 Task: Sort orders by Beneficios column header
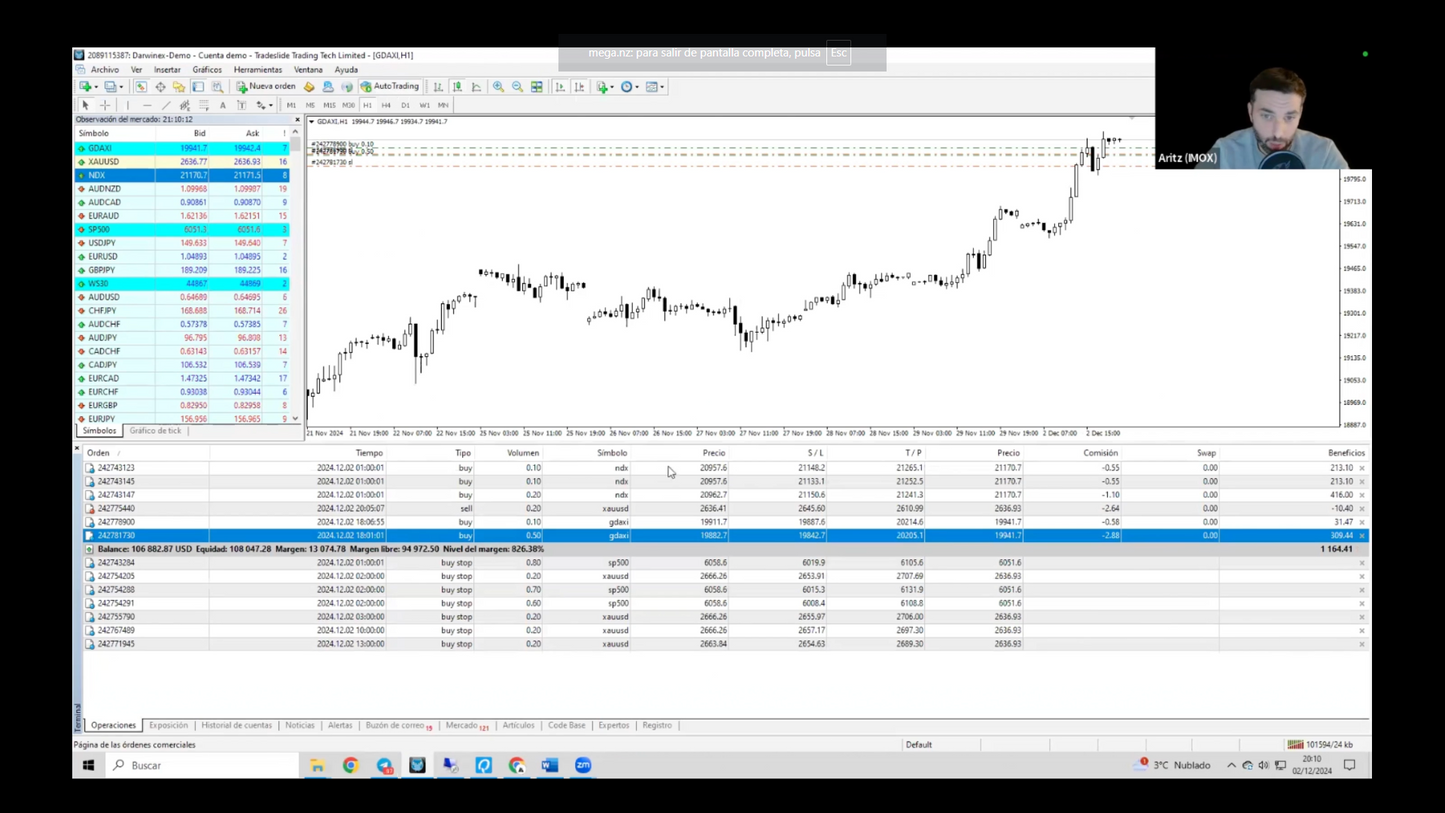tap(1346, 453)
